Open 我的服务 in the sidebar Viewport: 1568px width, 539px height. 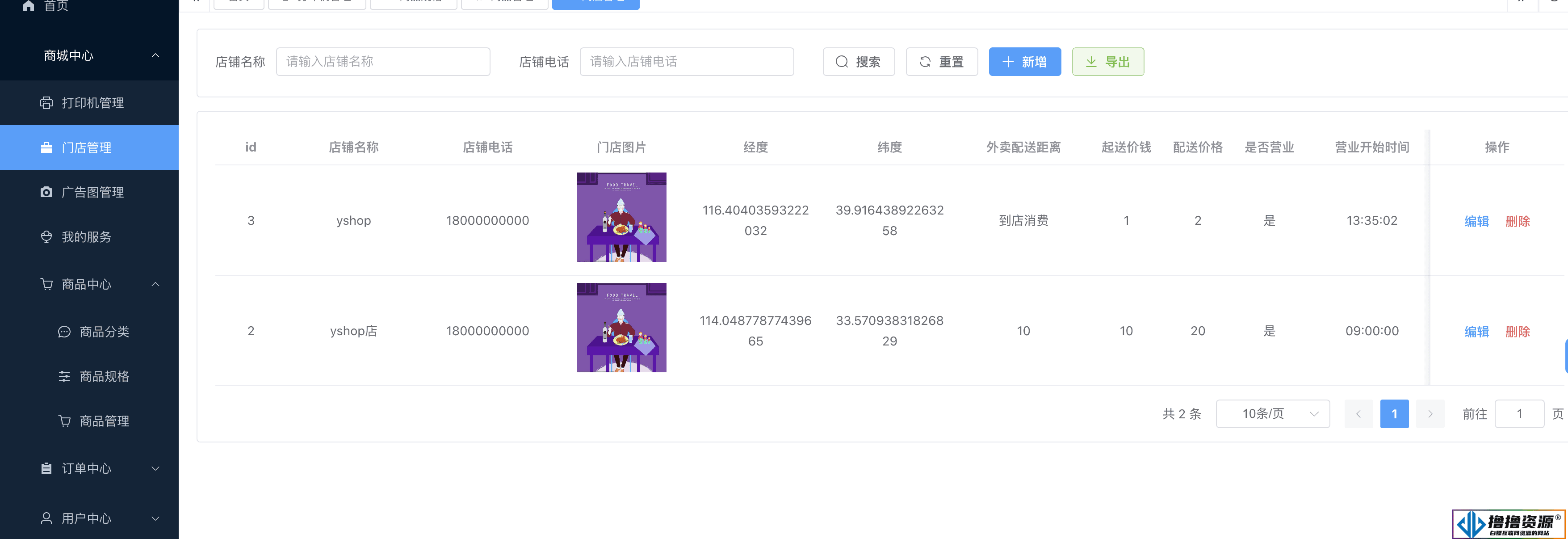point(89,237)
